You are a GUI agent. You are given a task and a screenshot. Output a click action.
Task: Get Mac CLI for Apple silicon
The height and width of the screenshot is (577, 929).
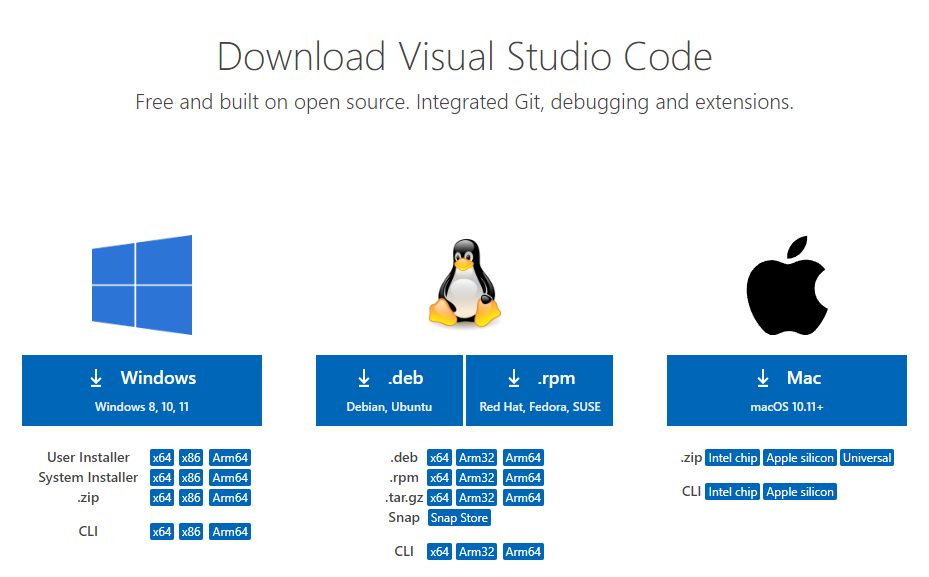[x=800, y=492]
